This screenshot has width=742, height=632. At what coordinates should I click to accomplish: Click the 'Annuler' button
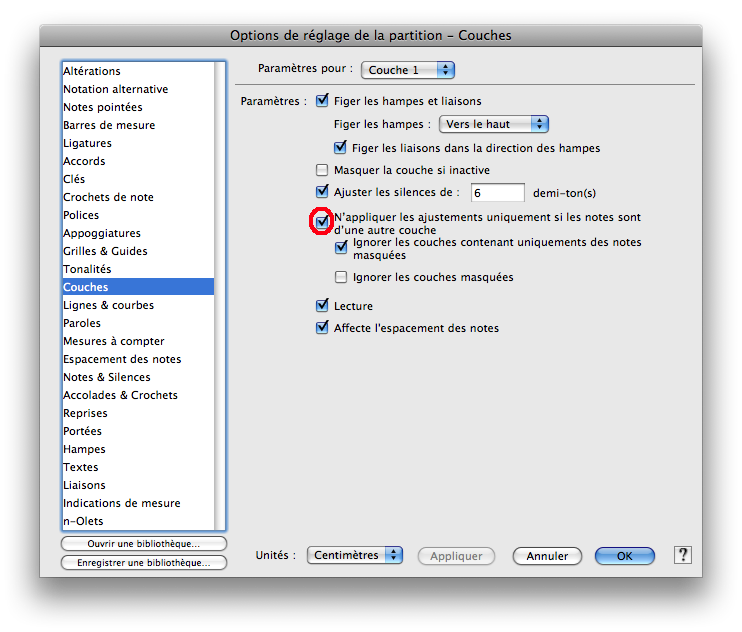pyautogui.click(x=547, y=556)
